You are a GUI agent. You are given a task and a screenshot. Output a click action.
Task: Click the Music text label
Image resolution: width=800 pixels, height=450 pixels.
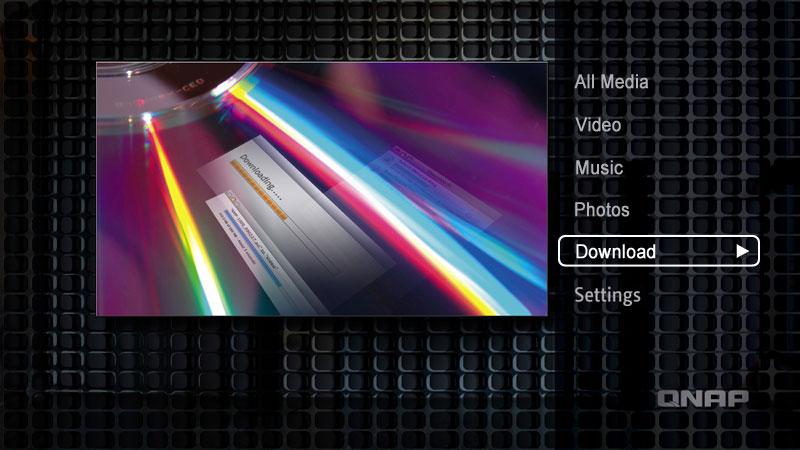tap(598, 168)
